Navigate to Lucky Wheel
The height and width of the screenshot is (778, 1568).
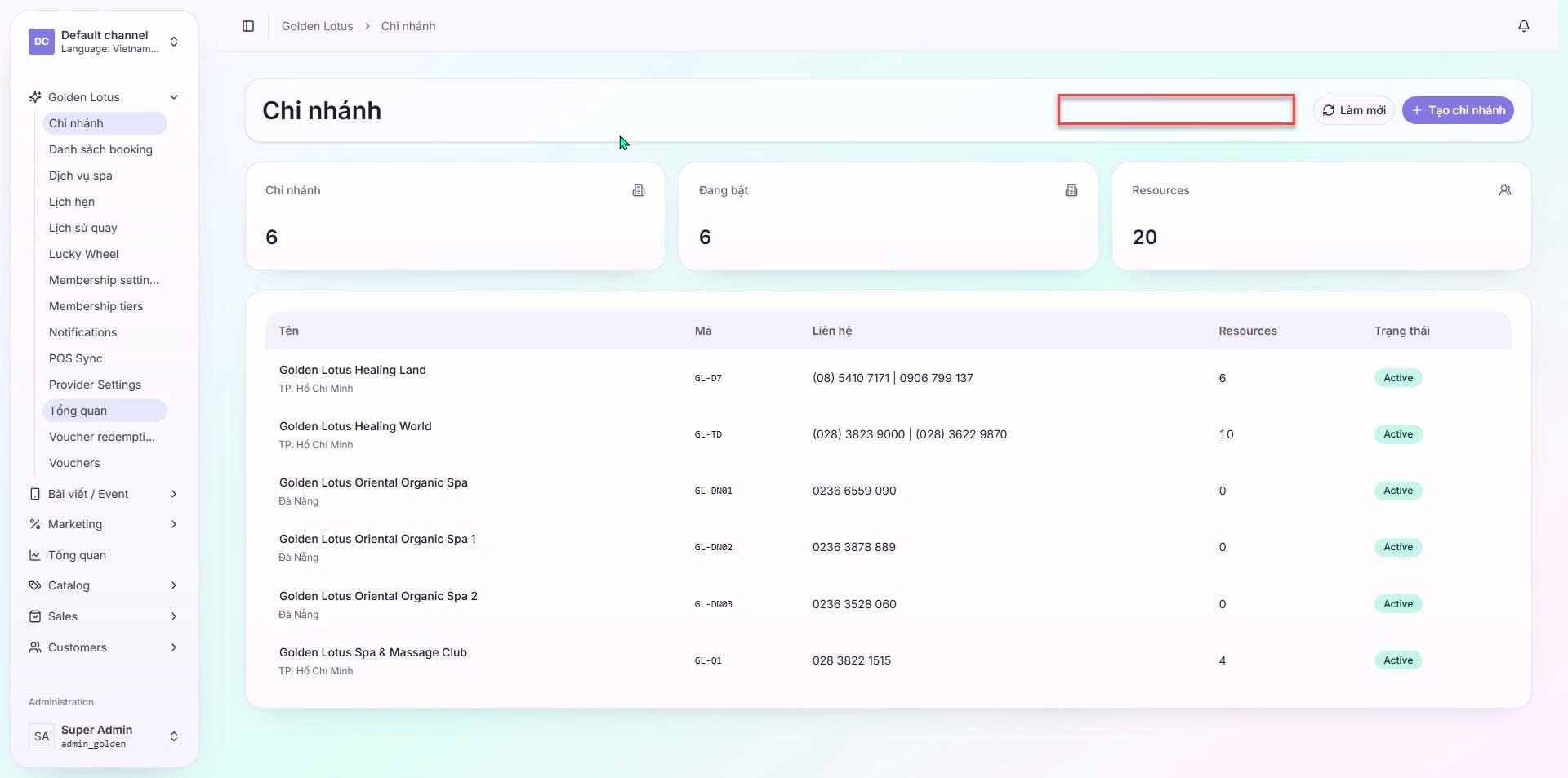tap(105, 254)
